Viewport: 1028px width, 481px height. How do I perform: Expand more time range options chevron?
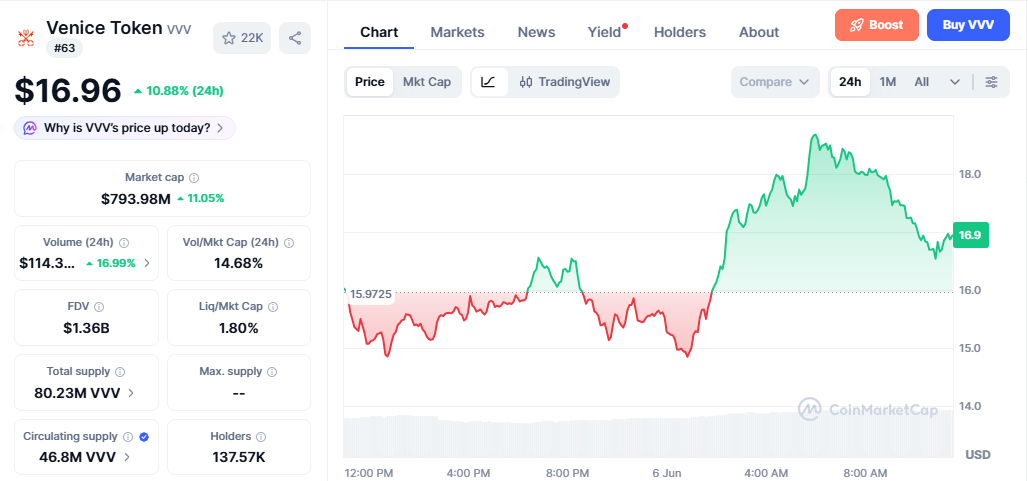click(955, 82)
